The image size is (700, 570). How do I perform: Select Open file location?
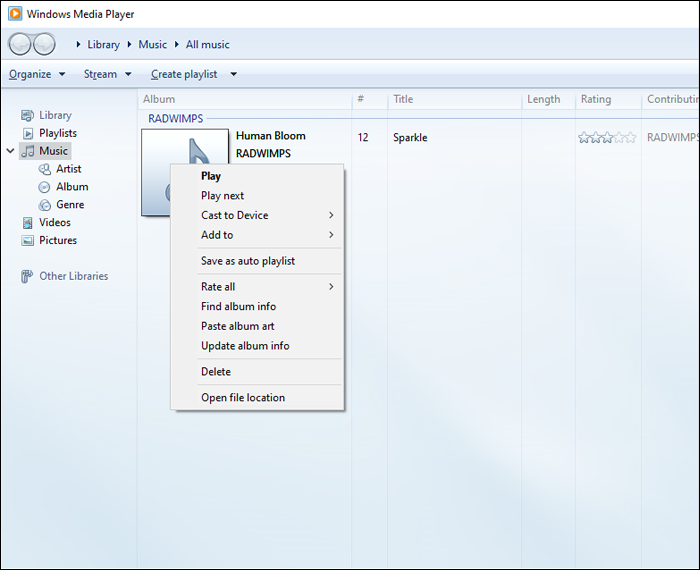(x=257, y=397)
